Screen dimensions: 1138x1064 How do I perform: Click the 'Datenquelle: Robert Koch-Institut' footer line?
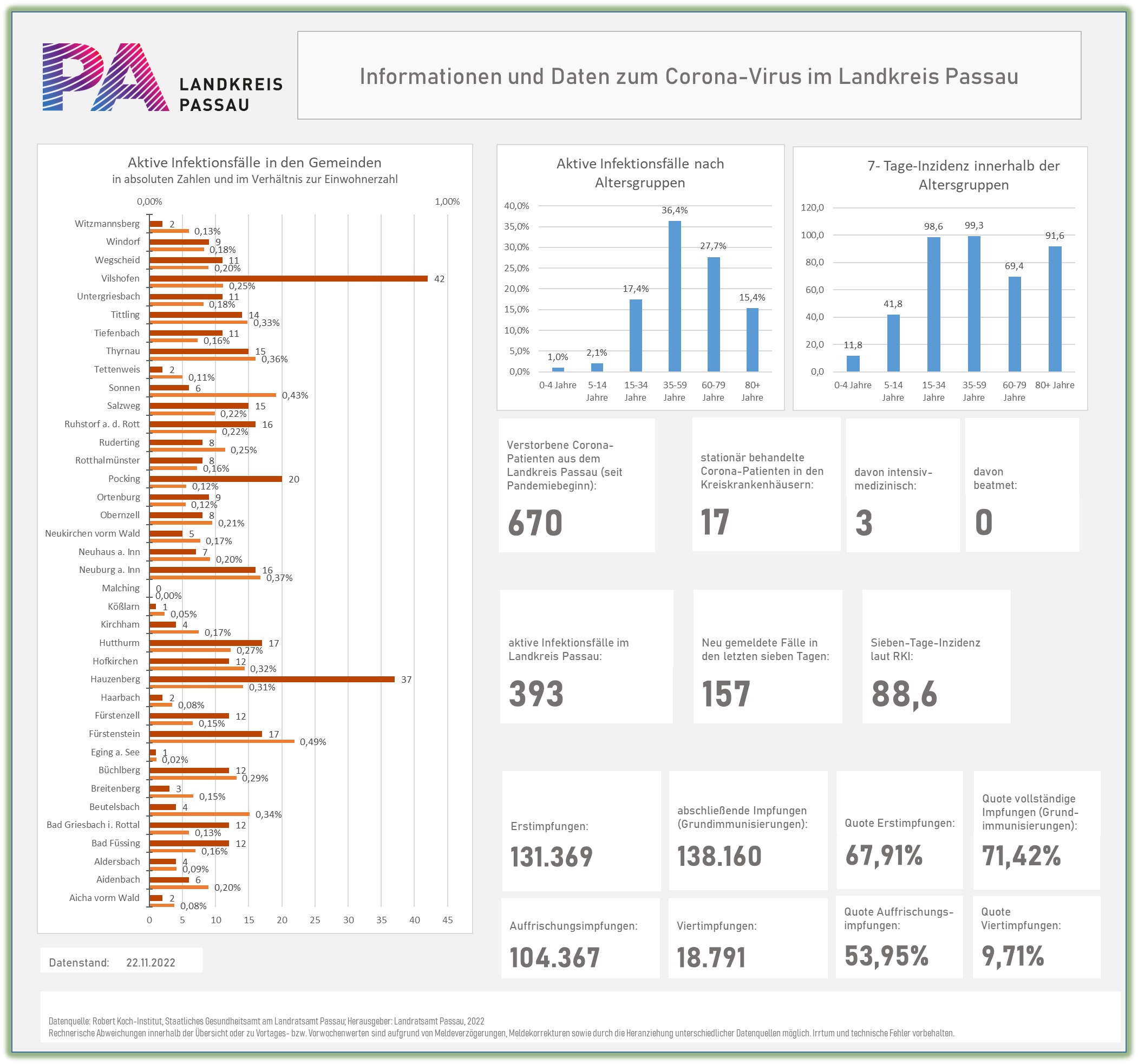pos(266,1021)
